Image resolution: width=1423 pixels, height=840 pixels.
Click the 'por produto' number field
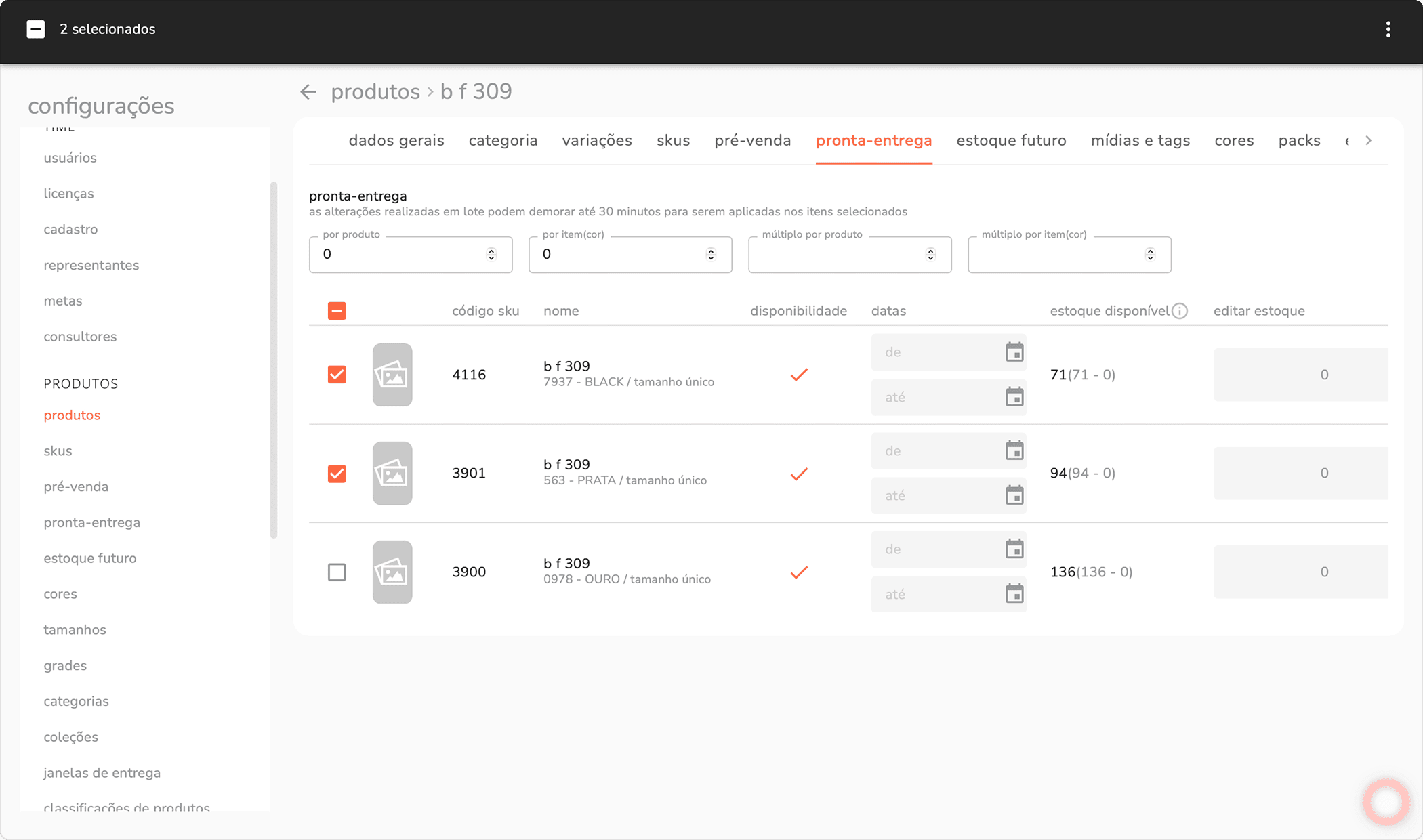pos(411,255)
